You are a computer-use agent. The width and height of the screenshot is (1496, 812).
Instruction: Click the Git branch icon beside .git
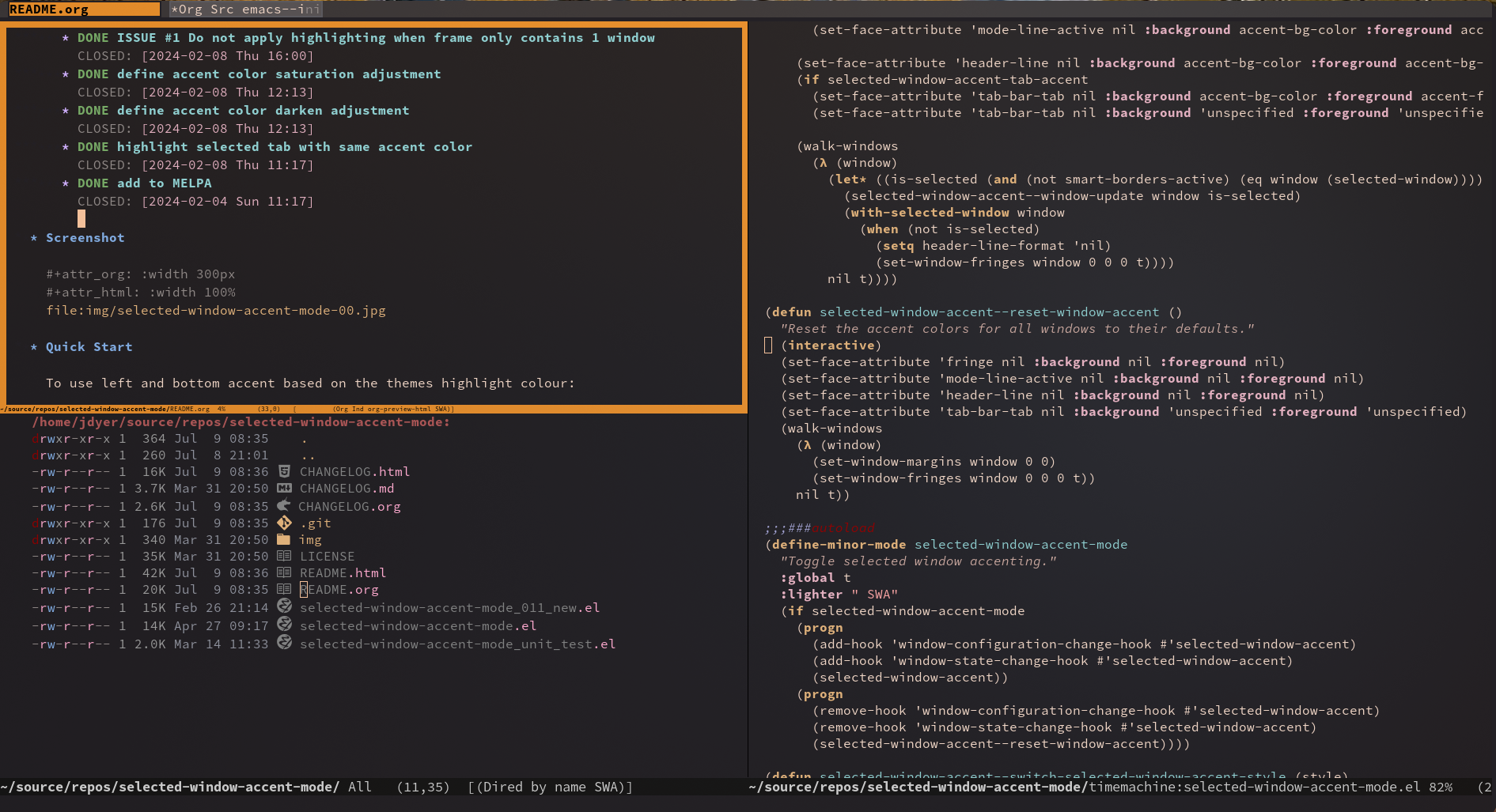(285, 523)
